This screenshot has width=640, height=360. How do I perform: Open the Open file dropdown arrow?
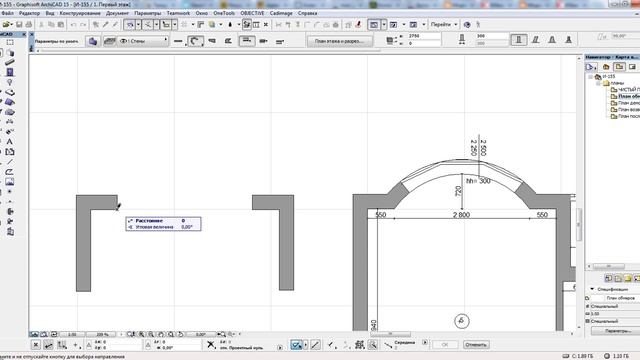click(x=11, y=24)
